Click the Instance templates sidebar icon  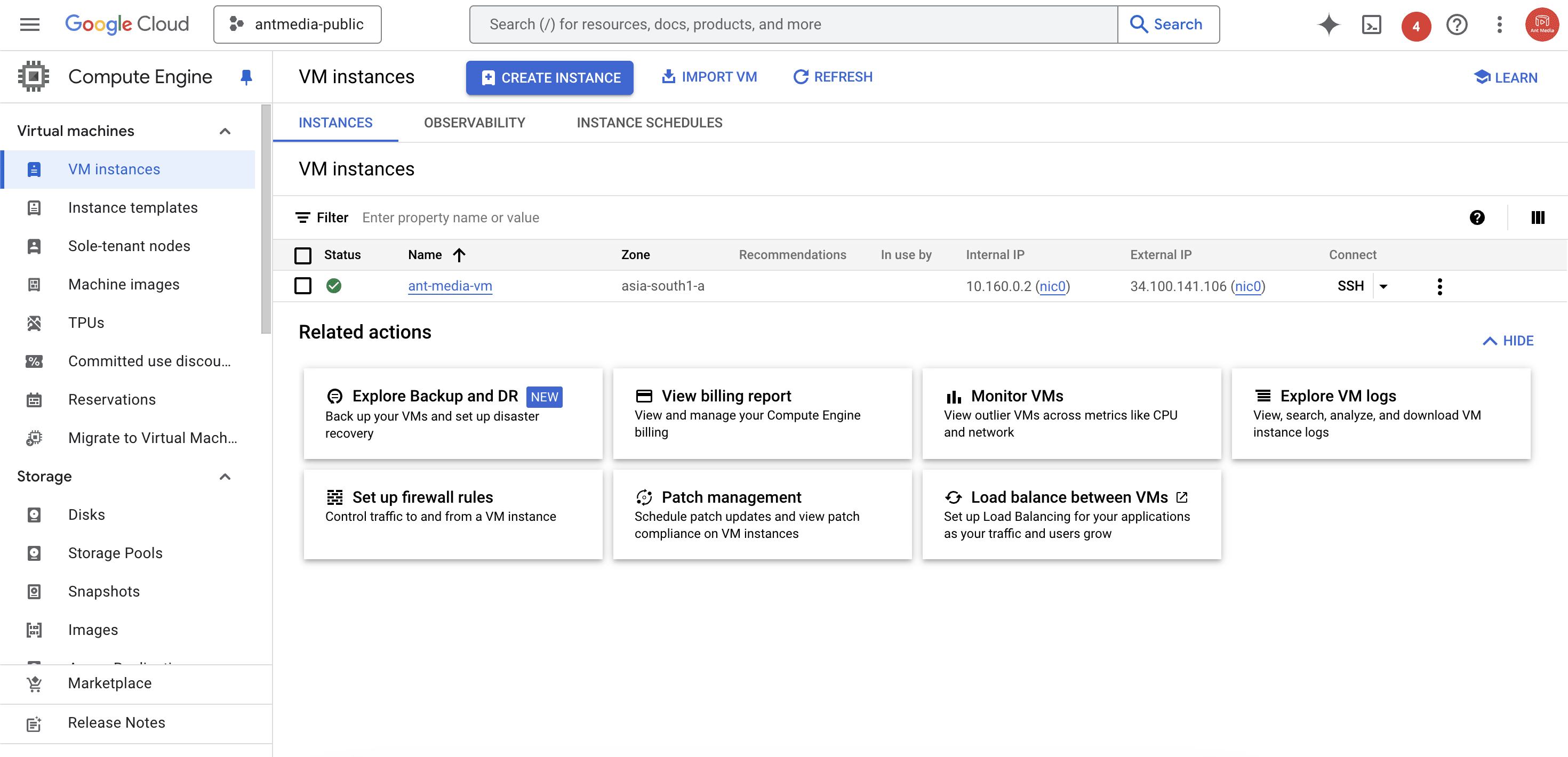click(34, 207)
